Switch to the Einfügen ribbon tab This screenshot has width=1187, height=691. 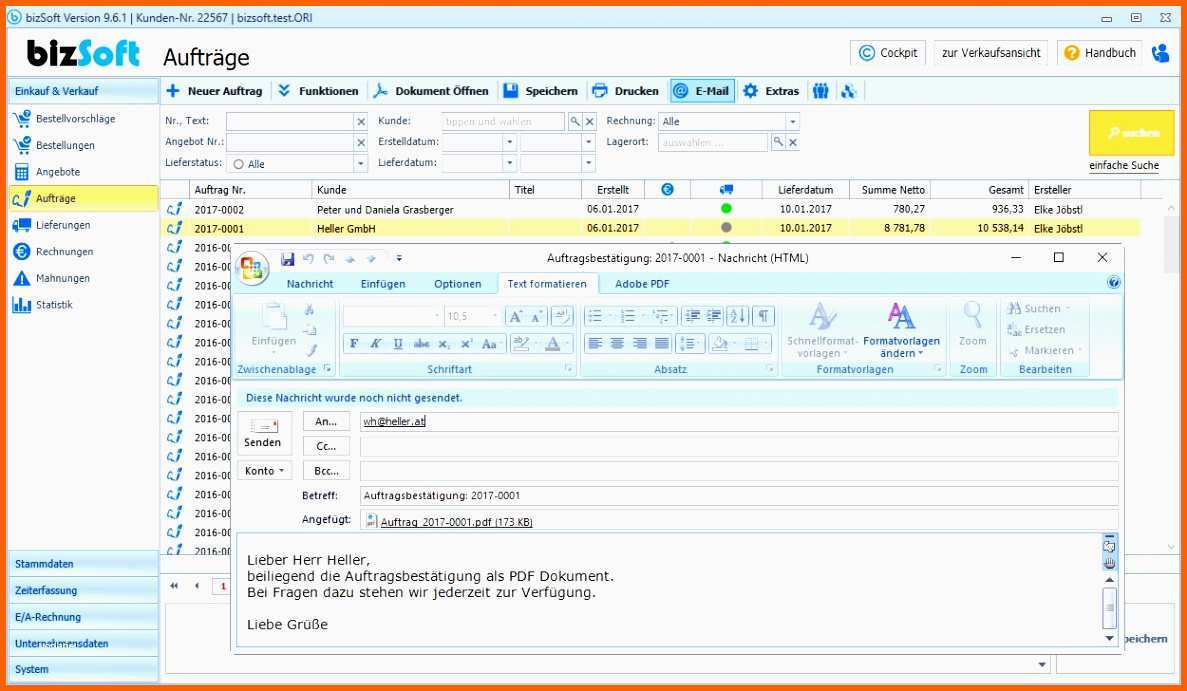click(383, 284)
